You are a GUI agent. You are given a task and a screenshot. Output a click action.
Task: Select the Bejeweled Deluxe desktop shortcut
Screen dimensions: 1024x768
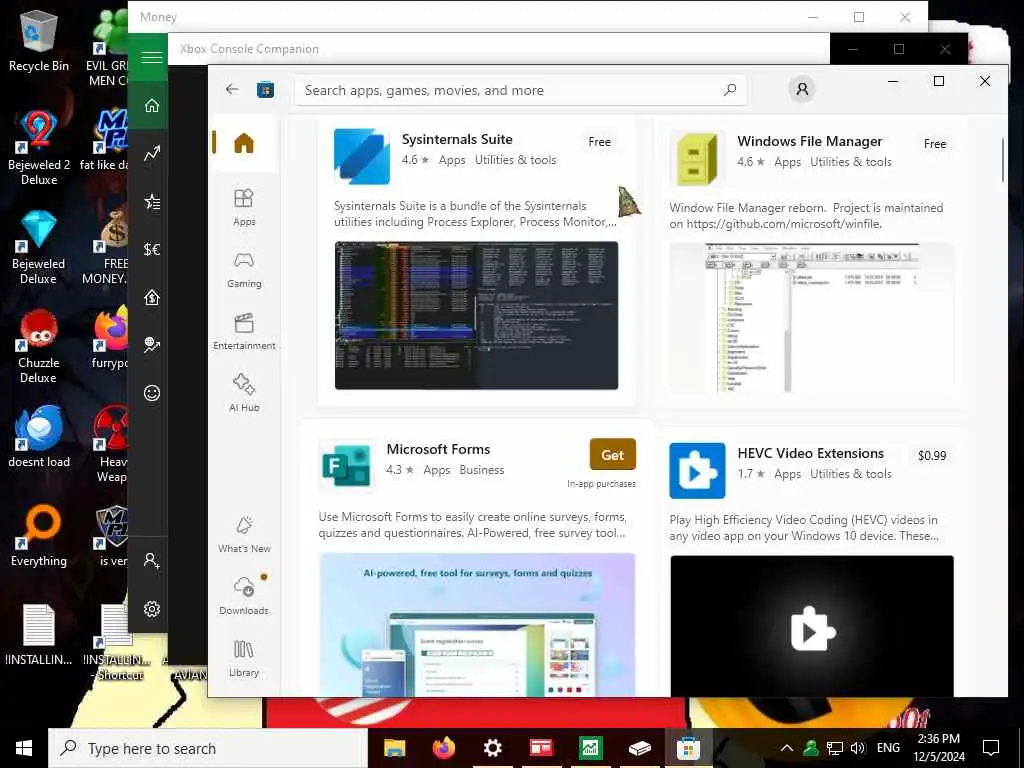click(39, 247)
